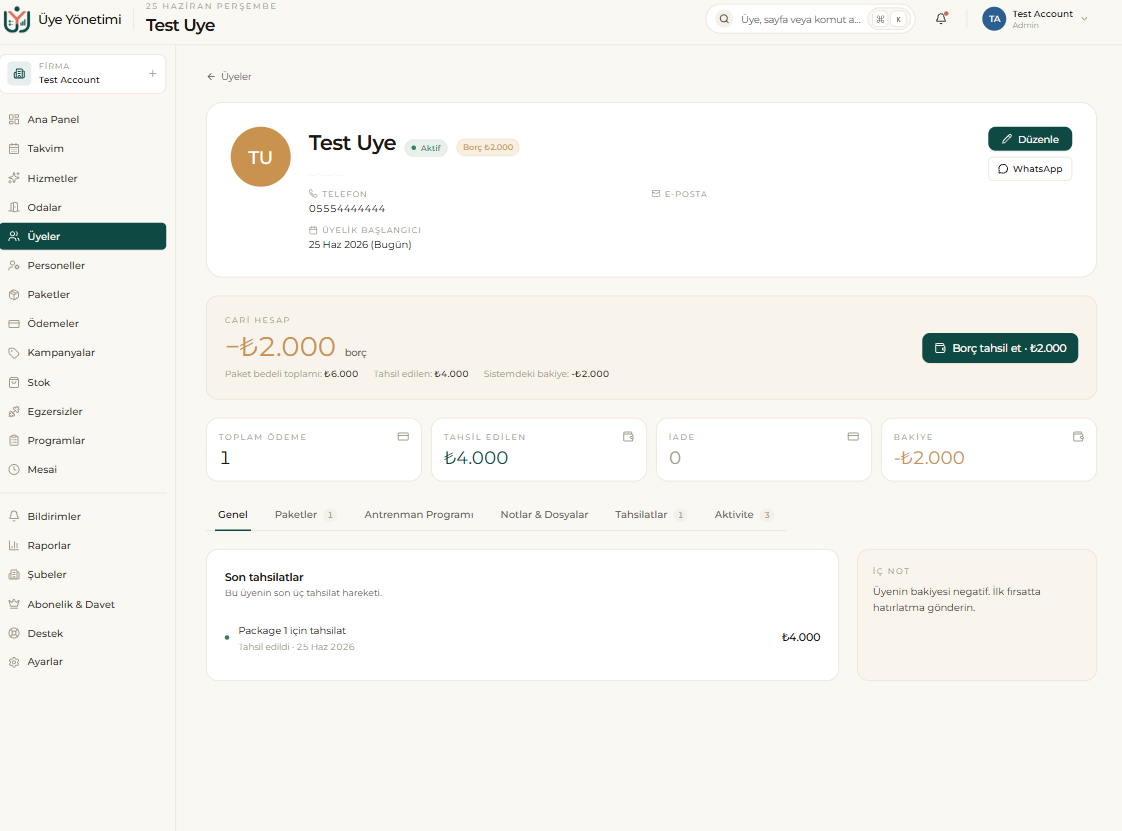Open Kampanyalar tag icon in sidebar
This screenshot has height=831, width=1122.
pos(14,353)
